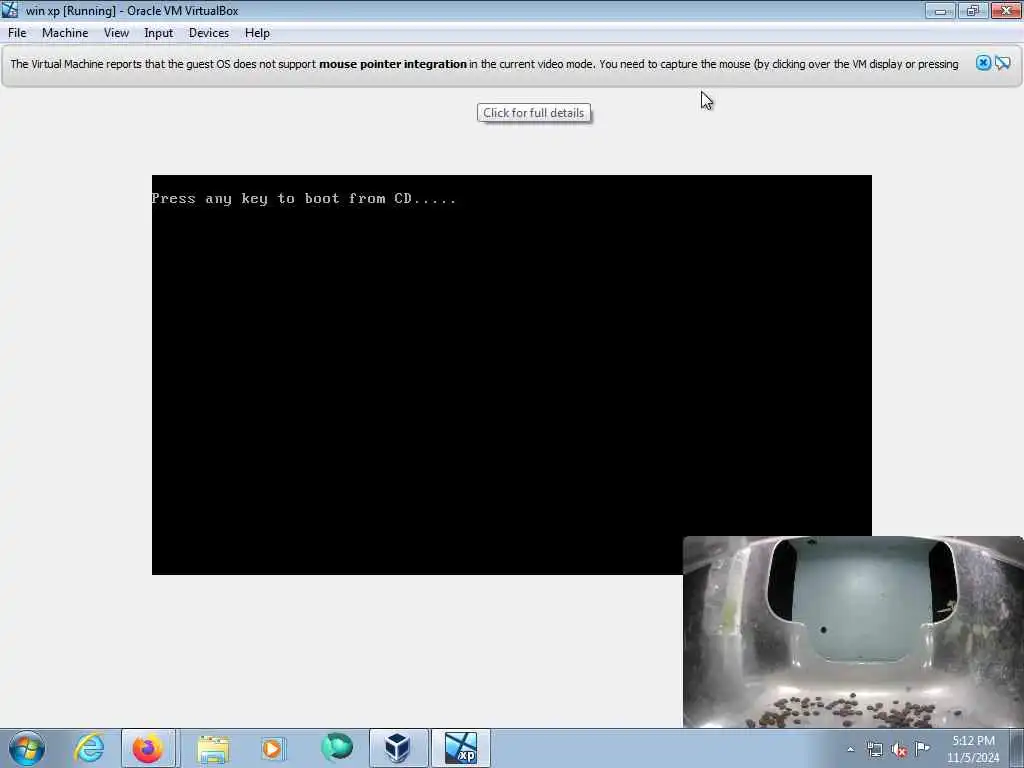Open the File menu
The height and width of the screenshot is (768, 1024).
pyautogui.click(x=17, y=33)
